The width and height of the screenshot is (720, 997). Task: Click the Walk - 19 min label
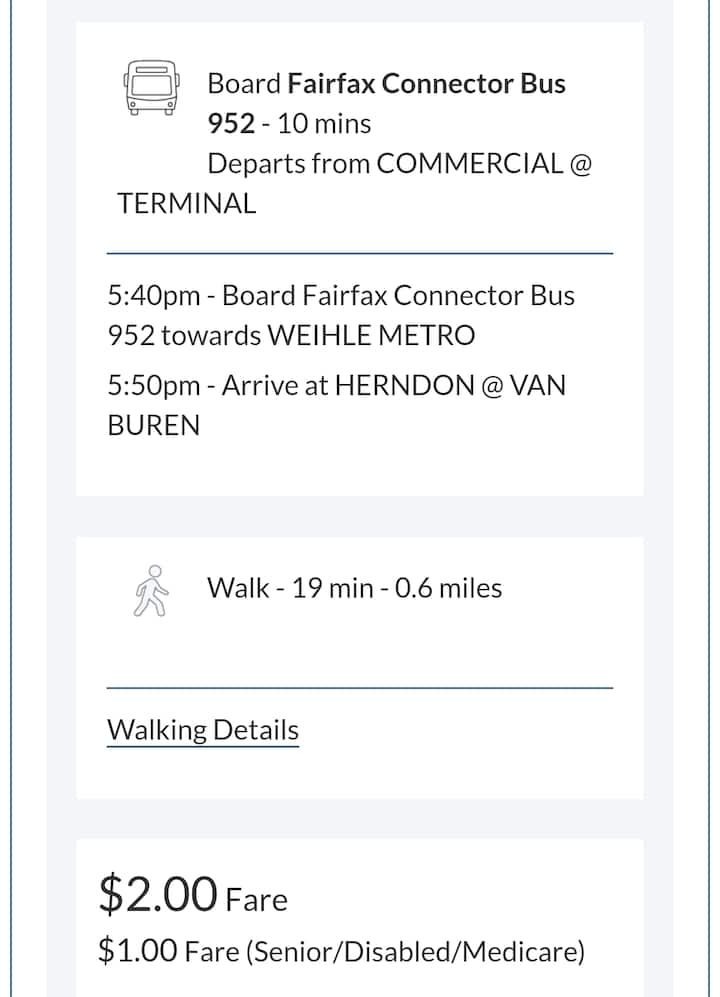(292, 588)
